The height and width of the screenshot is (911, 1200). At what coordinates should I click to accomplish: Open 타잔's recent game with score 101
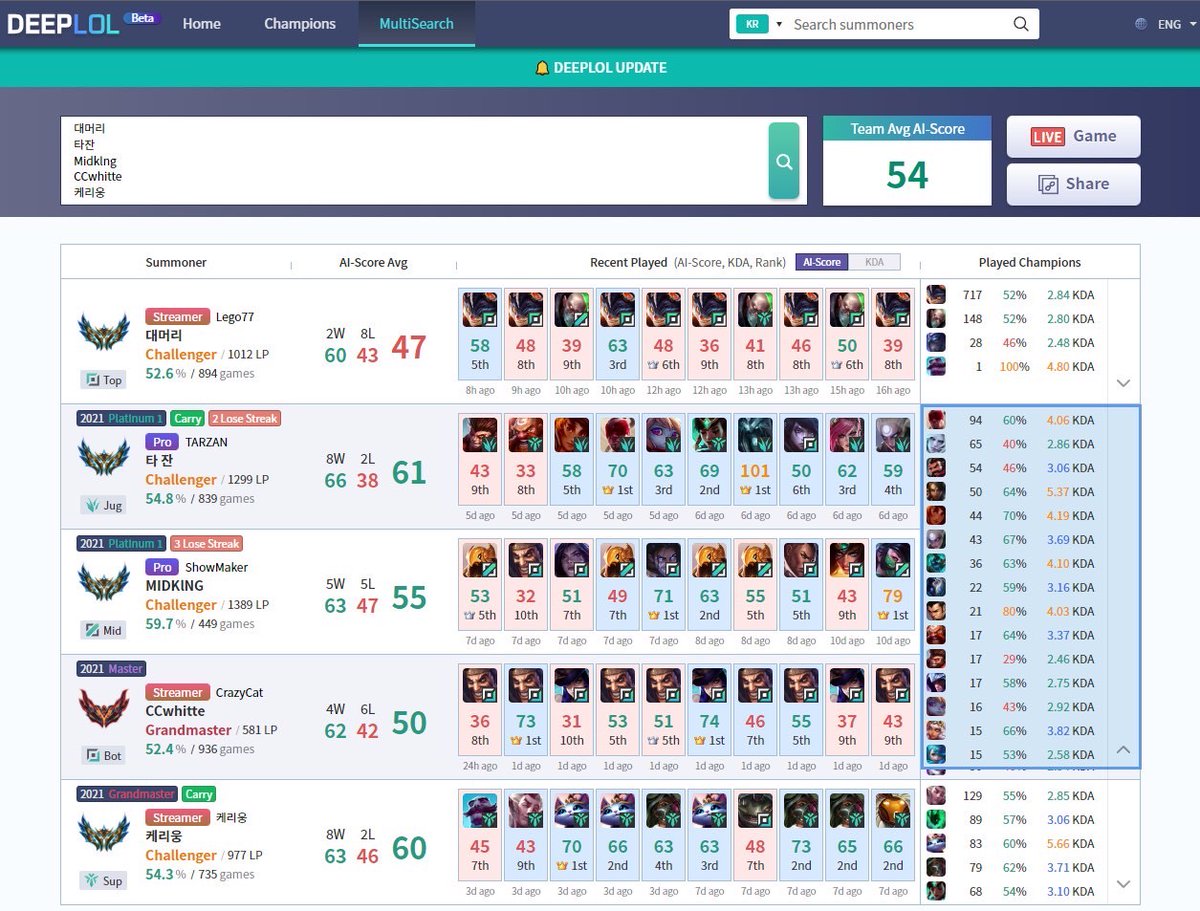[x=755, y=459]
